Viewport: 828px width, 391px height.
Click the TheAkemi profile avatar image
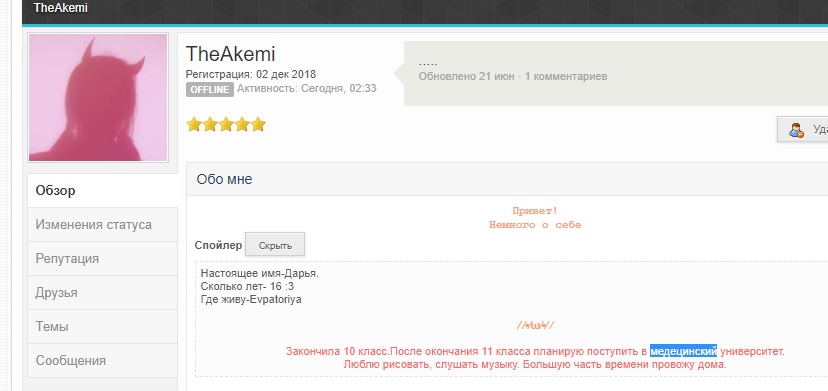tap(98, 97)
